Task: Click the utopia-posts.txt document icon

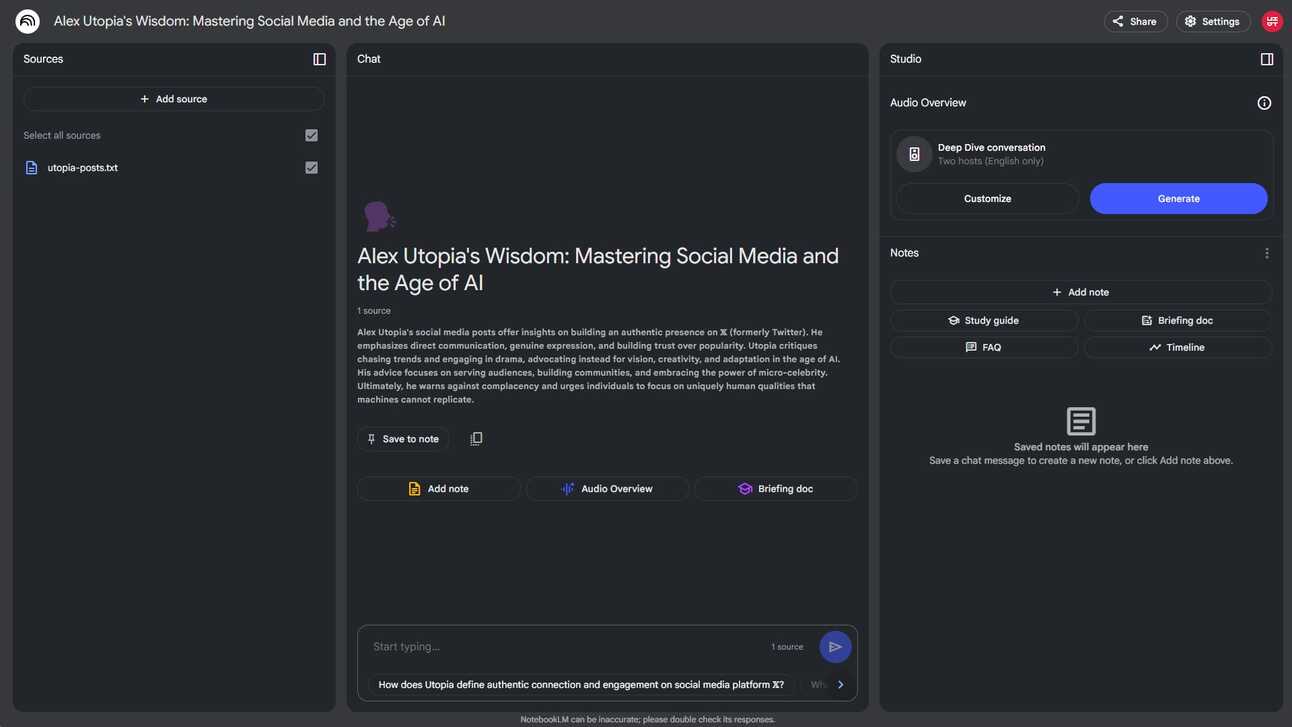Action: pos(31,168)
